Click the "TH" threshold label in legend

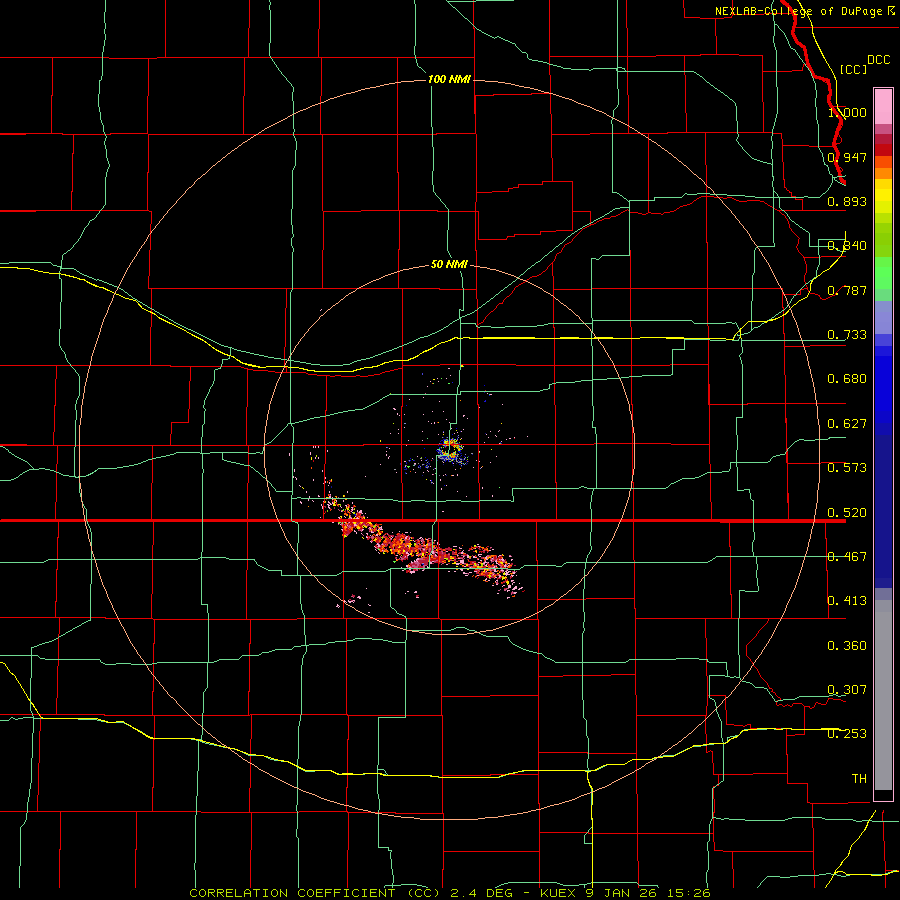click(x=859, y=779)
